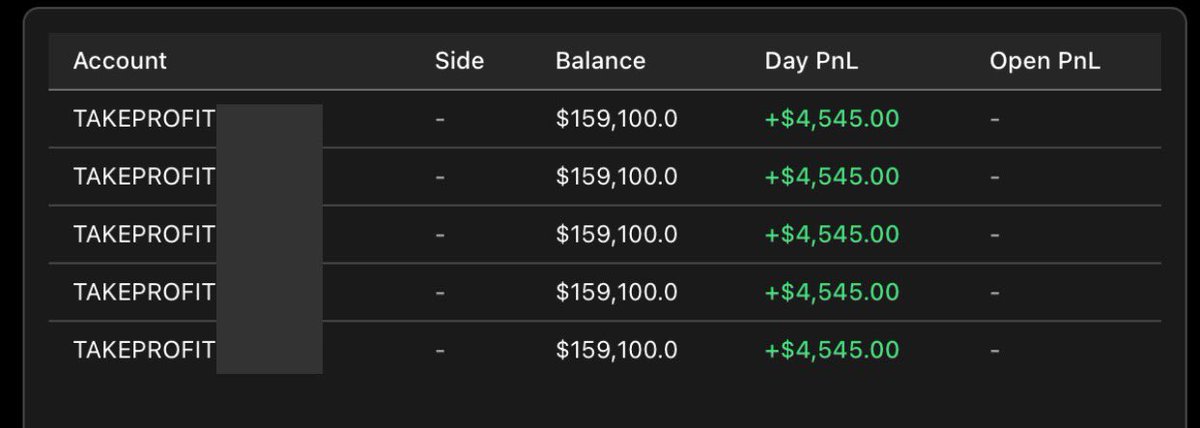Viewport: 1200px width, 428px height.
Task: Click the second row's Side dash
Action: [x=441, y=177]
